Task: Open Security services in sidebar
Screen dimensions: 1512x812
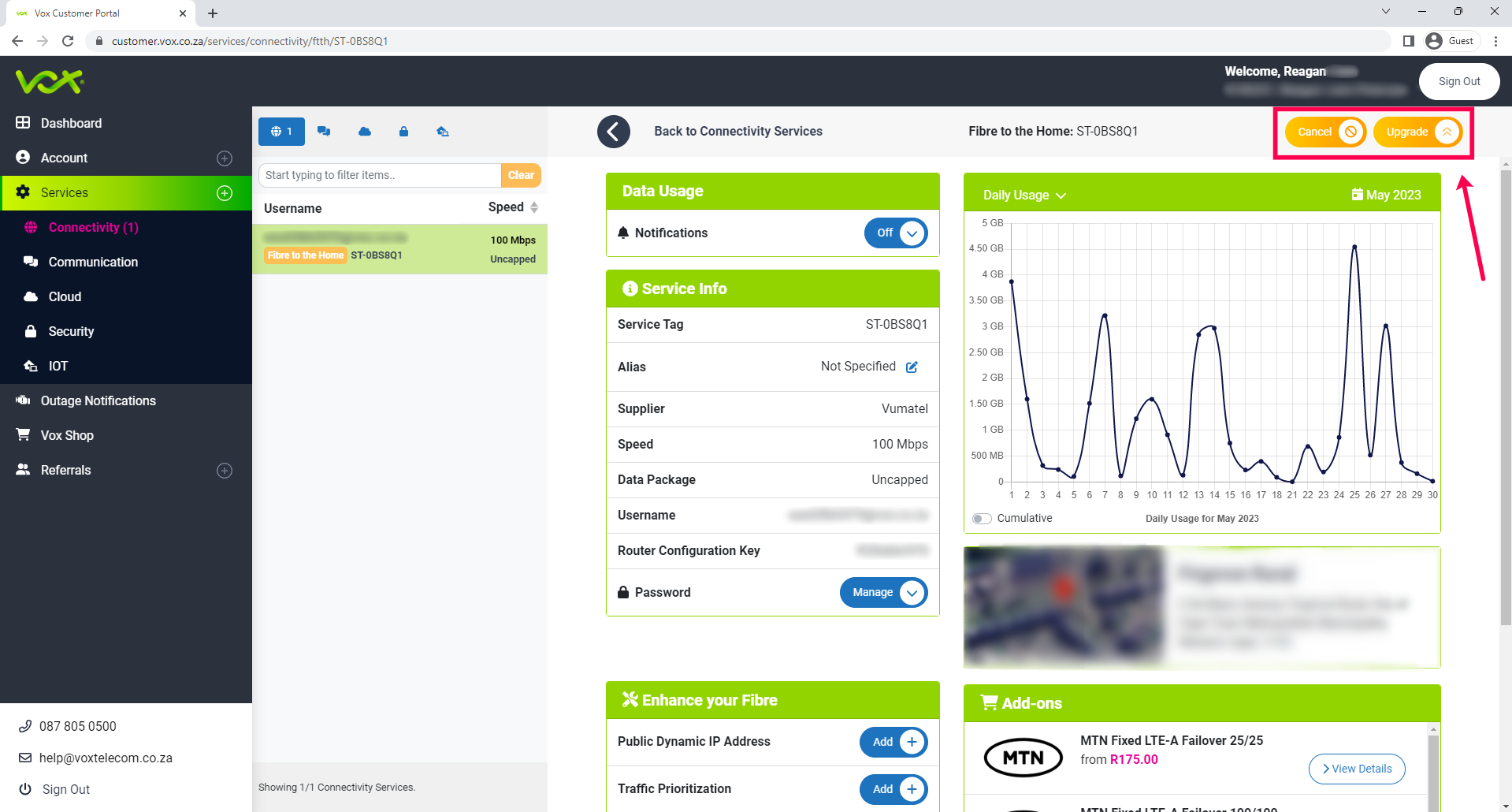Action: [x=71, y=331]
